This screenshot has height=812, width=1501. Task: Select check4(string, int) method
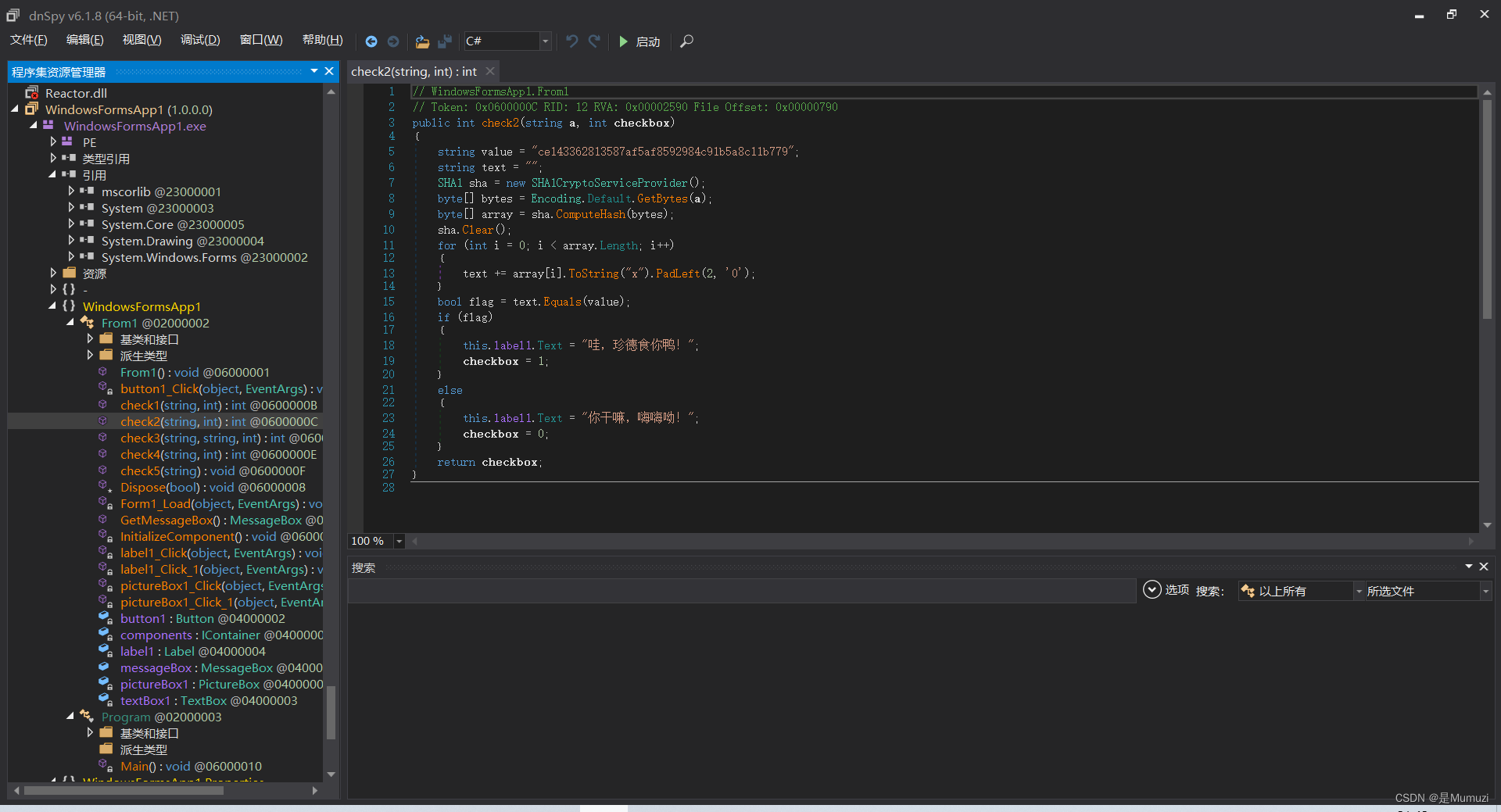pos(219,454)
